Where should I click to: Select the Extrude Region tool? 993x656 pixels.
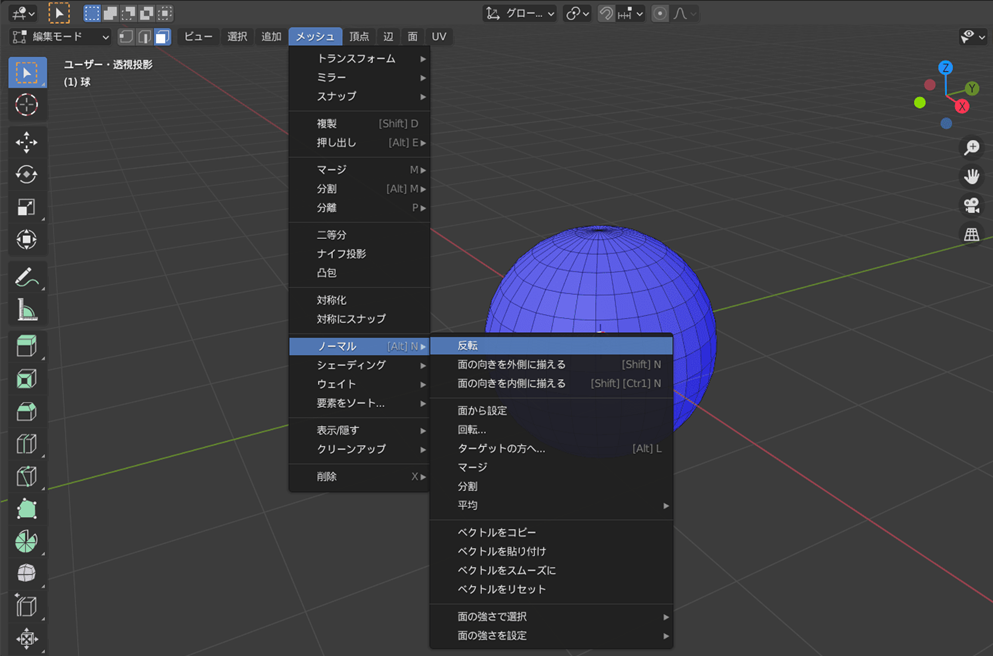[27, 346]
